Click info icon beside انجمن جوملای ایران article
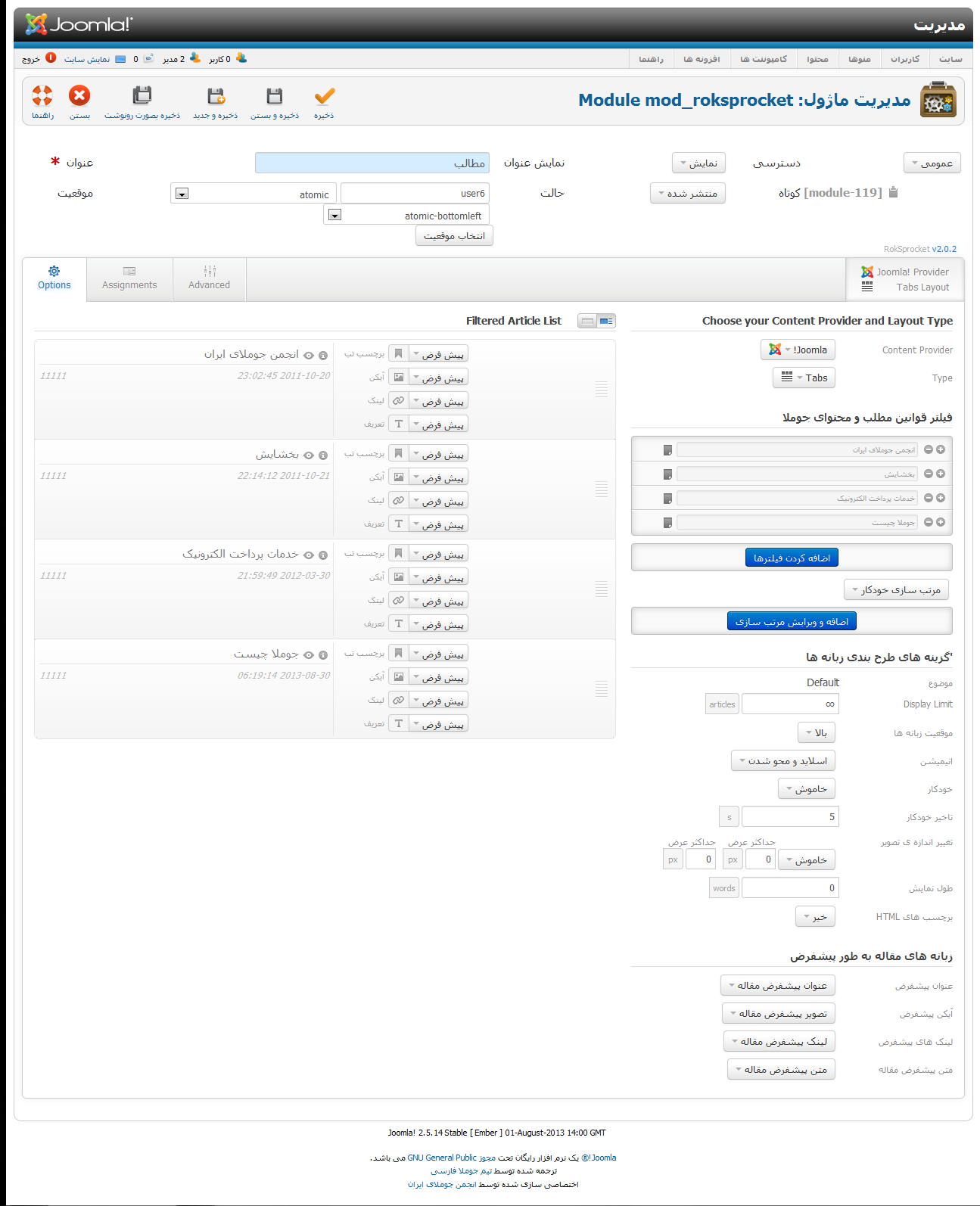 [x=323, y=356]
